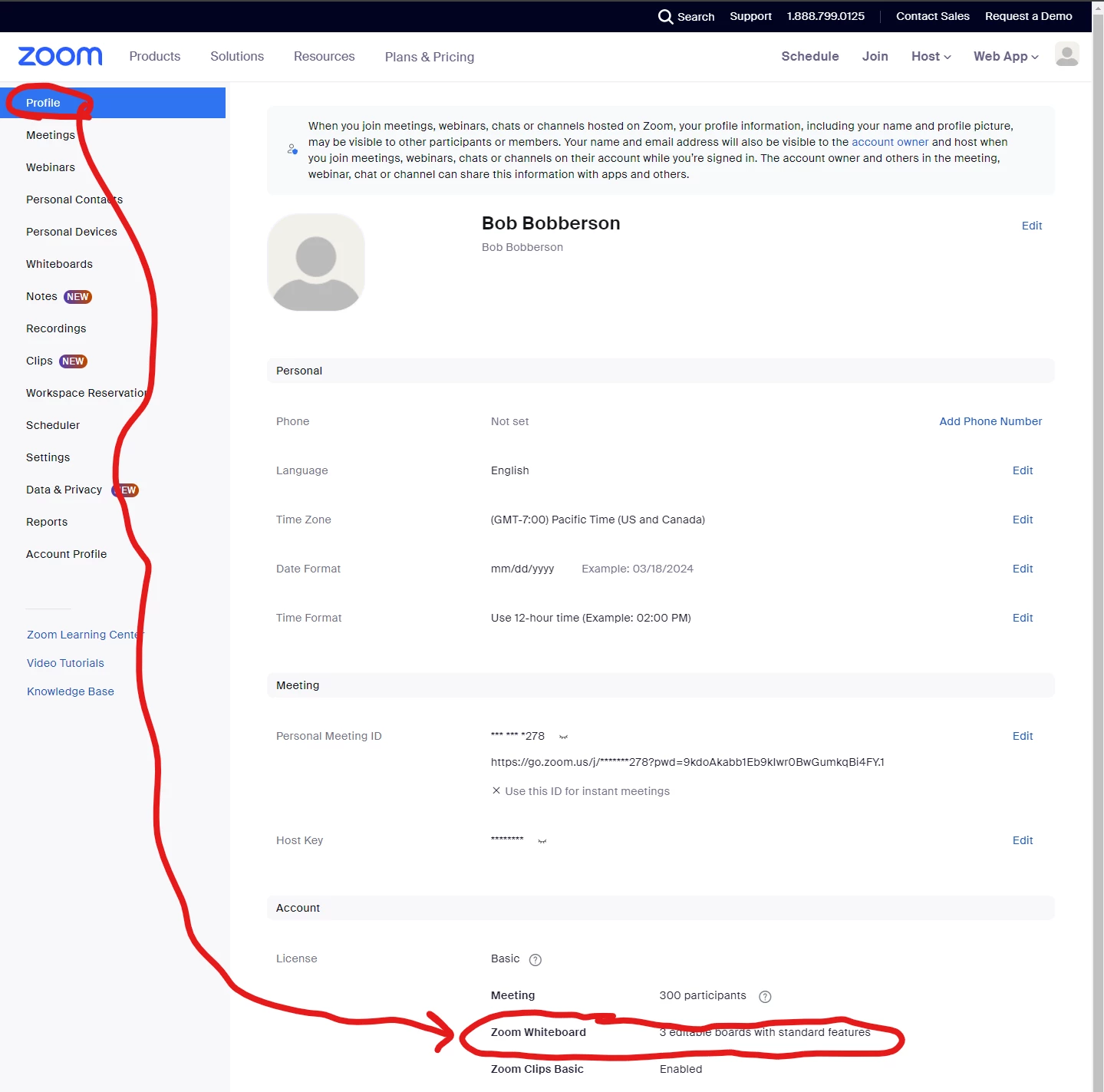Image resolution: width=1104 pixels, height=1092 pixels.
Task: Open the user avatar icon in header
Action: (1066, 54)
